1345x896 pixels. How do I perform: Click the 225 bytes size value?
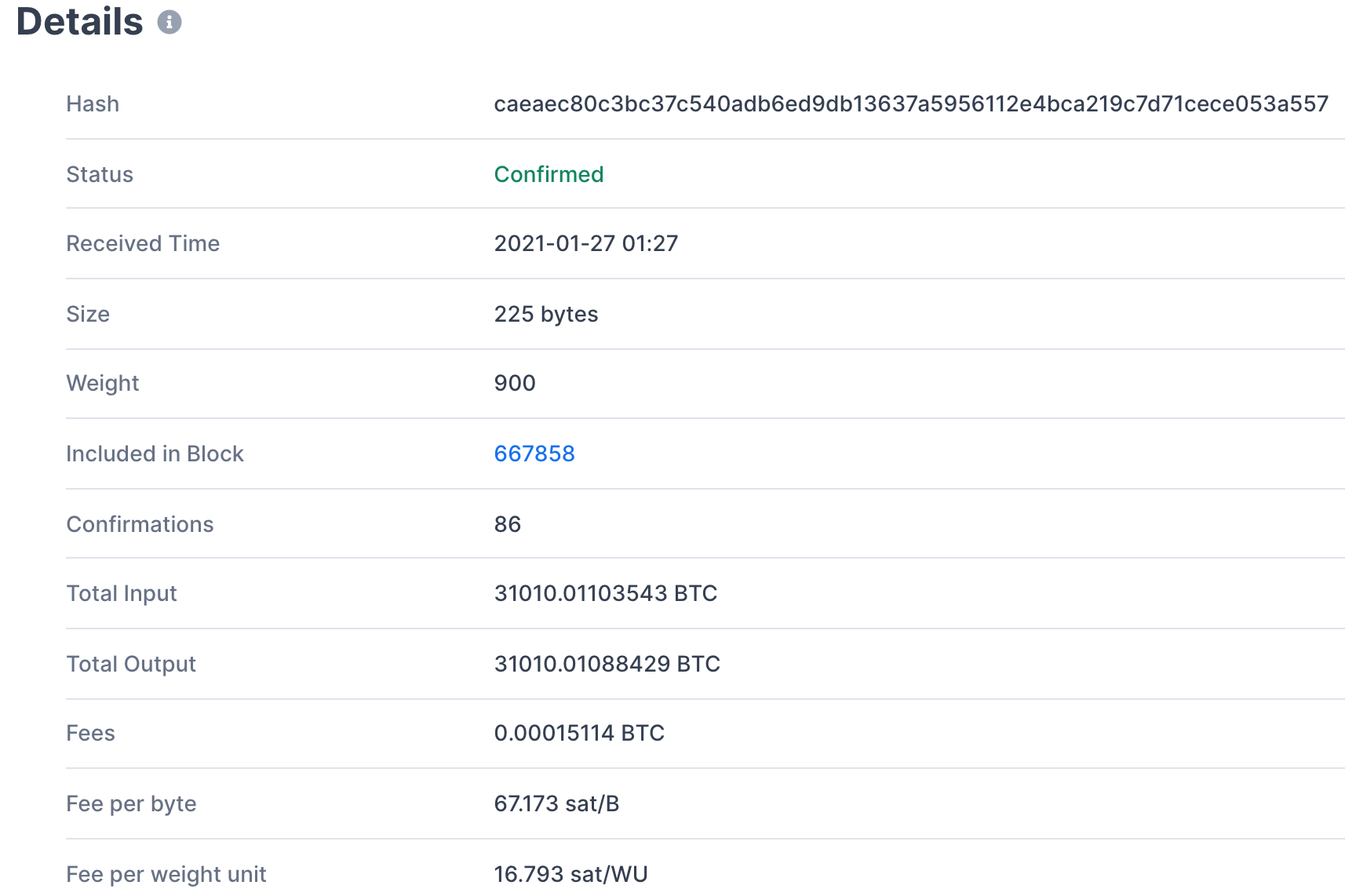(x=546, y=314)
